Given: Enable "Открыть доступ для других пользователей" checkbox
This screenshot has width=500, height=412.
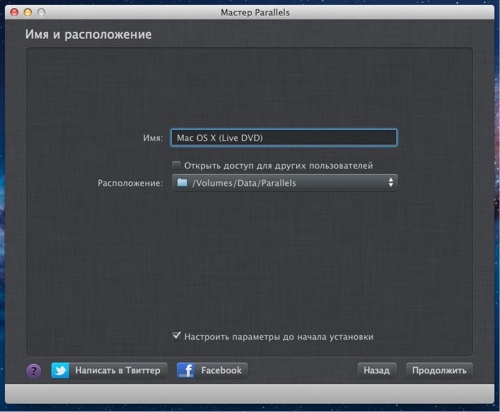Looking at the screenshot, I should click(x=176, y=165).
